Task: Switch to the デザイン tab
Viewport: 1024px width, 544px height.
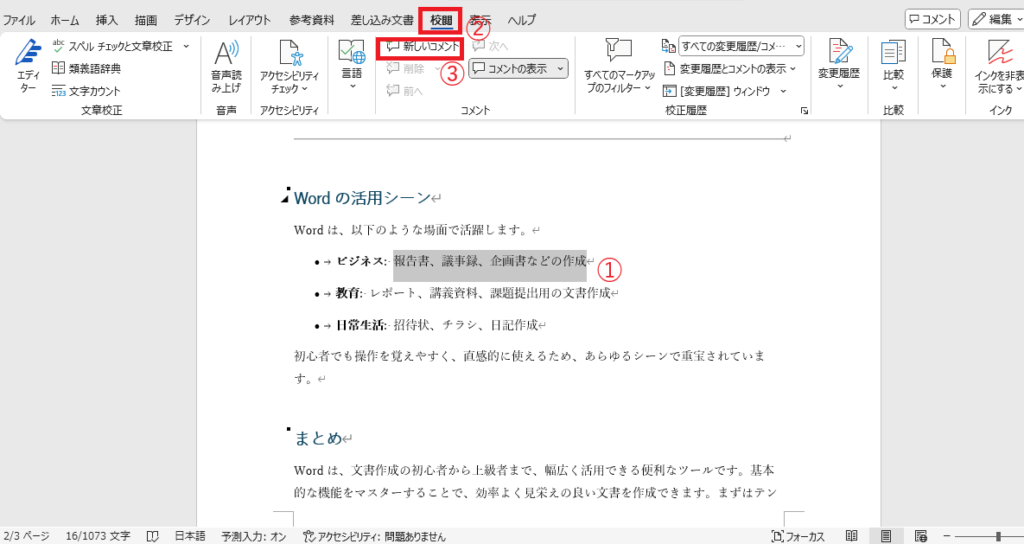Action: [192, 20]
